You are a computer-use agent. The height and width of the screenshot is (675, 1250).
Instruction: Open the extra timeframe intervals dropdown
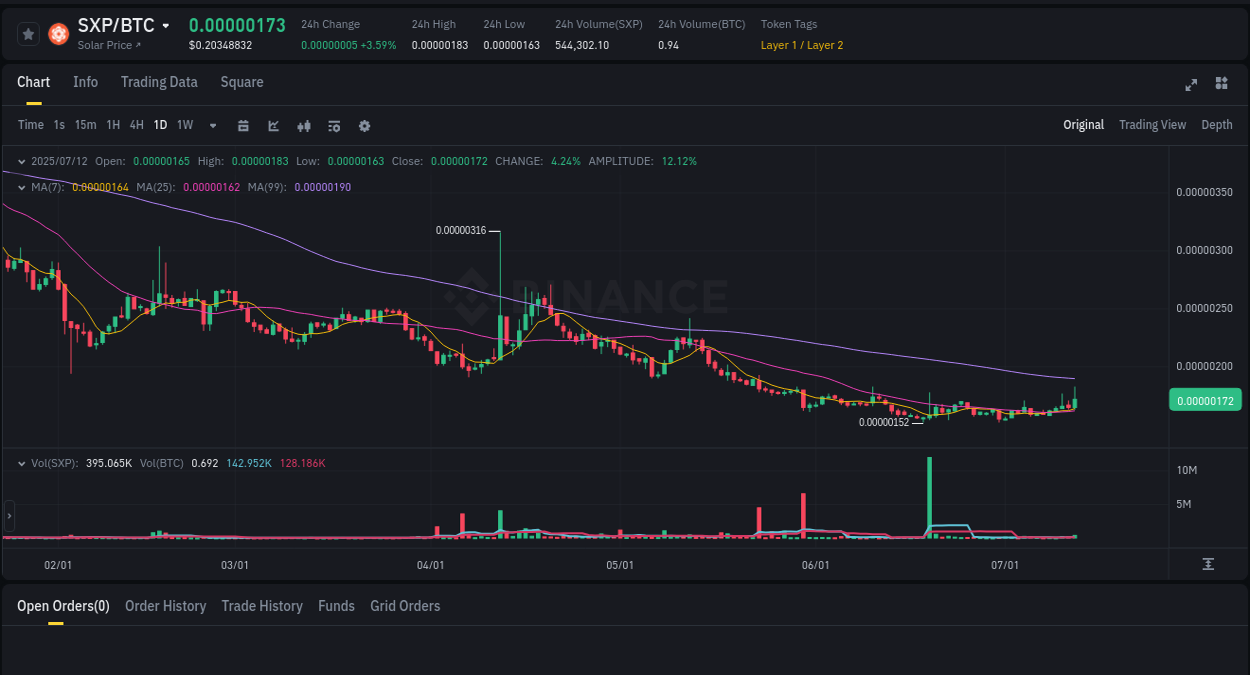pyautogui.click(x=211, y=126)
